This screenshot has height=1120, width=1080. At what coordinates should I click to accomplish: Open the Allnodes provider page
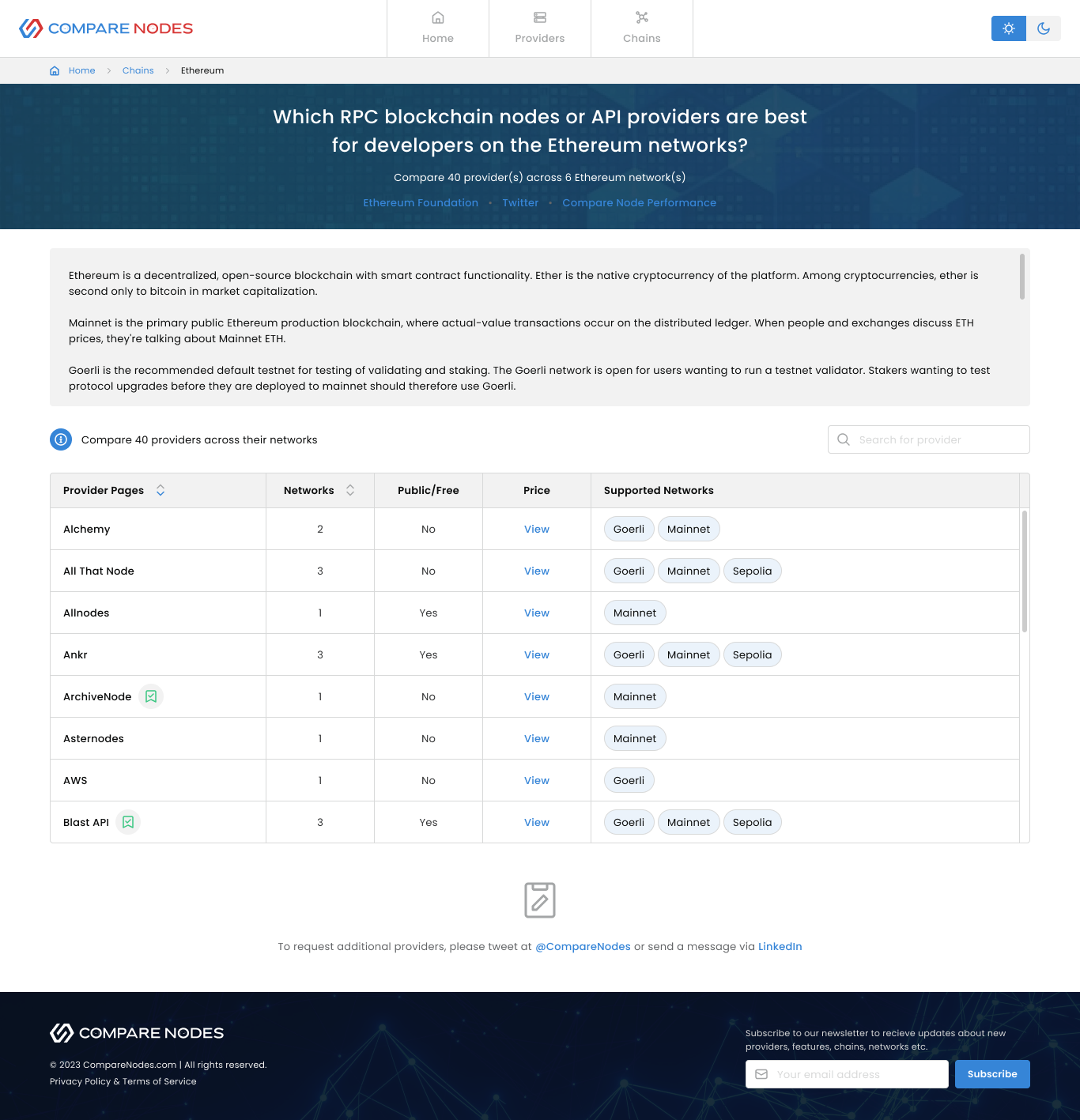pyautogui.click(x=86, y=613)
